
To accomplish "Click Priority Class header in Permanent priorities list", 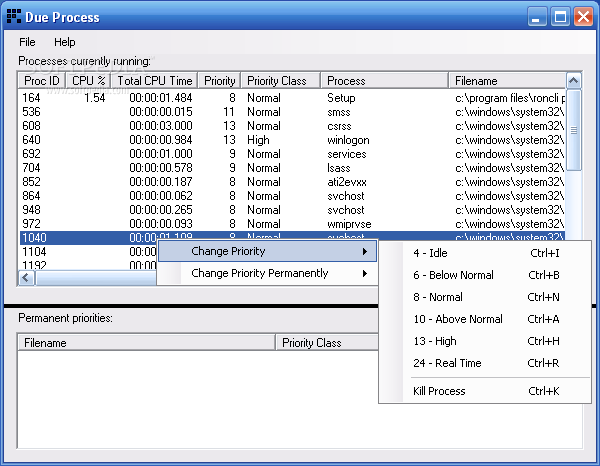I will (327, 343).
